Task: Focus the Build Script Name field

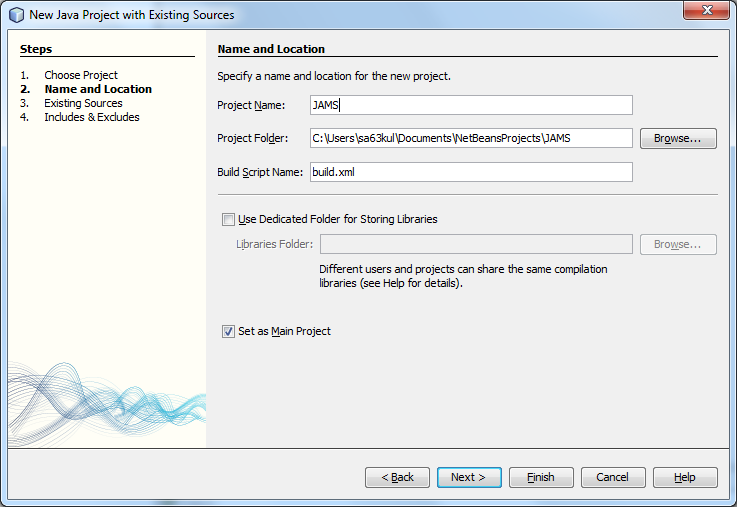Action: tap(471, 172)
